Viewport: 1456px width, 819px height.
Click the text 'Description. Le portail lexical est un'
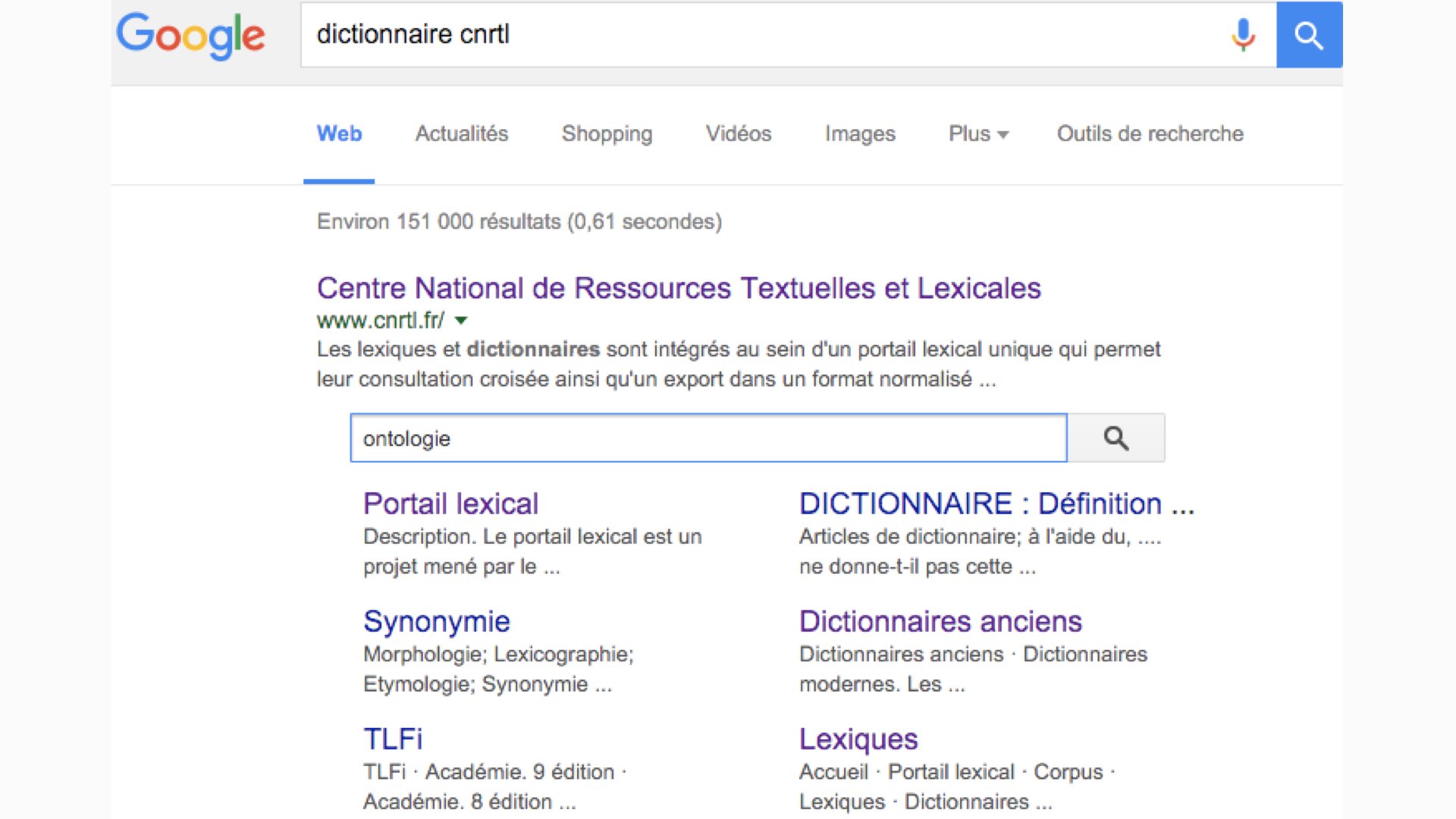coord(532,537)
